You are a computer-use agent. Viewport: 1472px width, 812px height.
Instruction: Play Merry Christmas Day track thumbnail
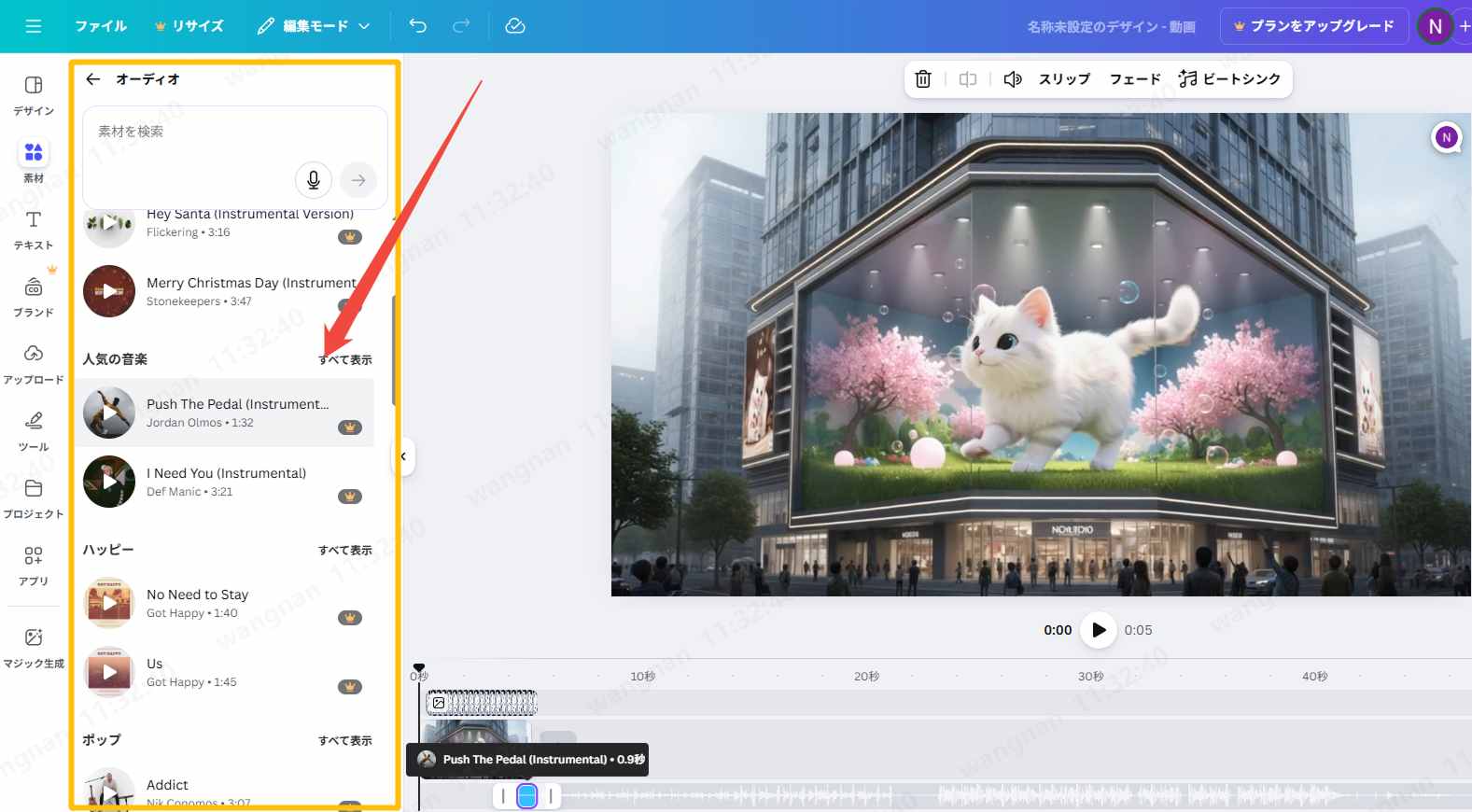[x=109, y=291]
